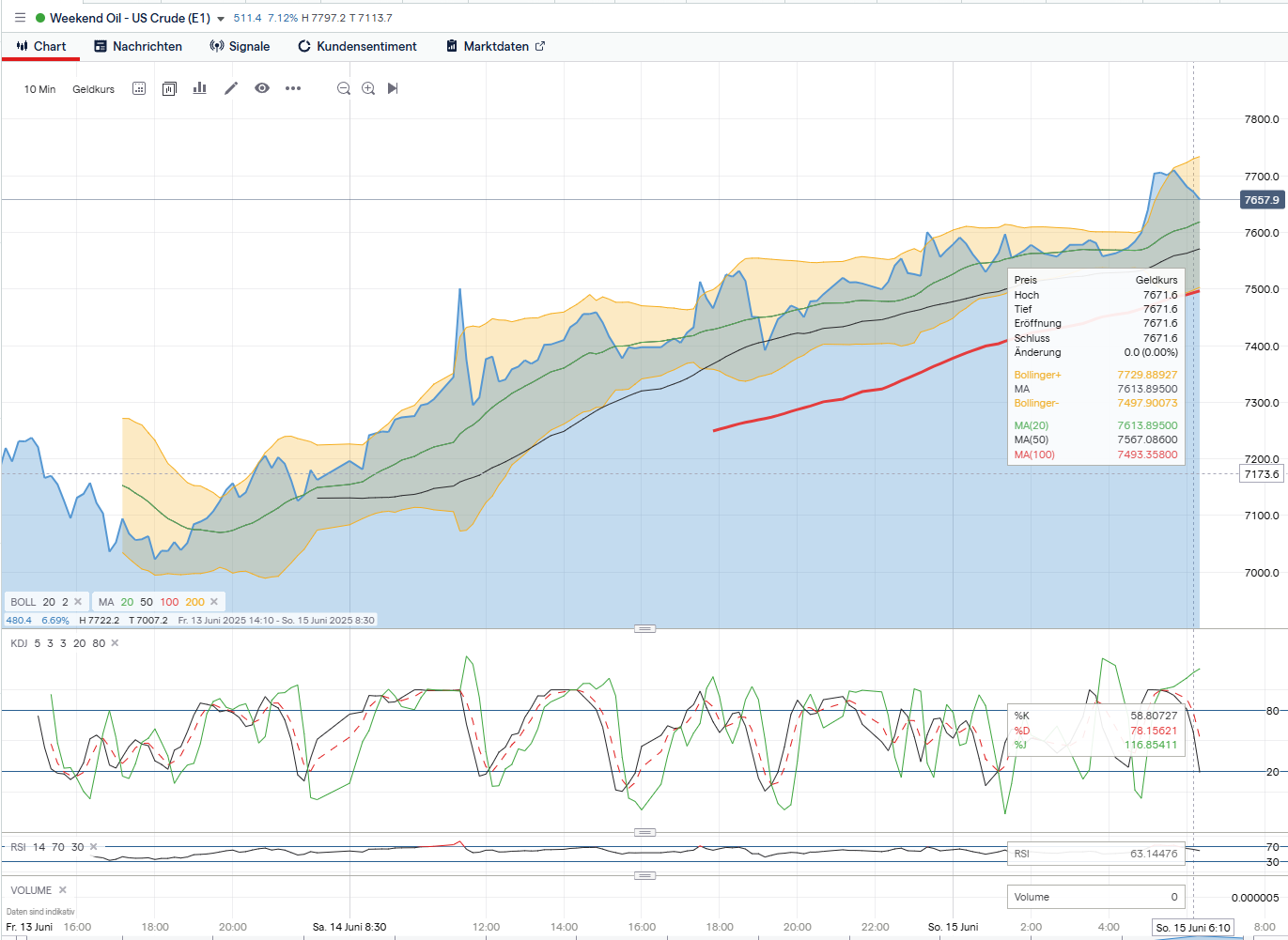Click the orange MA 200 period value

tap(194, 602)
